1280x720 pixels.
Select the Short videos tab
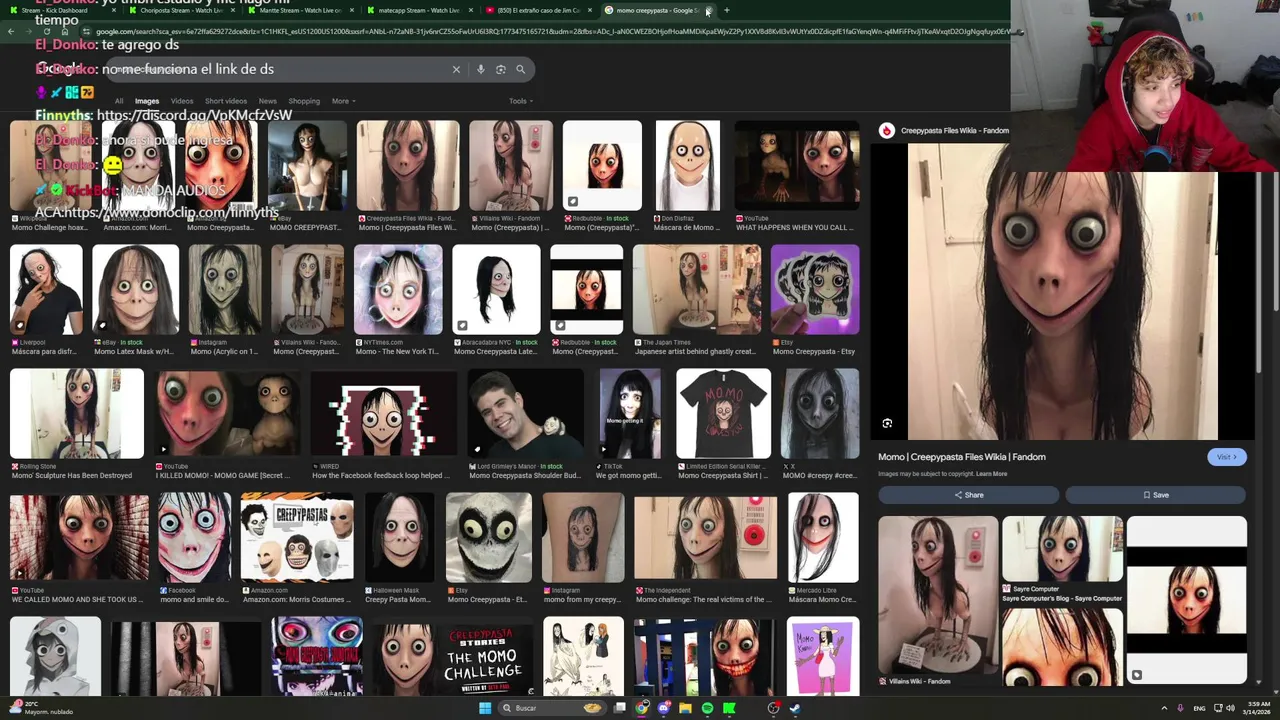pos(226,101)
